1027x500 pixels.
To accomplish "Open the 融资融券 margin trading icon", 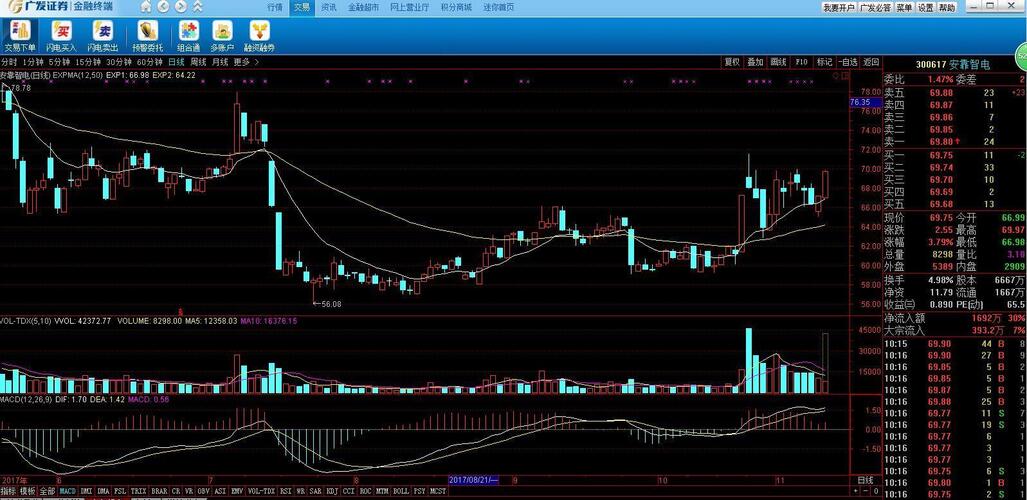I will point(259,36).
